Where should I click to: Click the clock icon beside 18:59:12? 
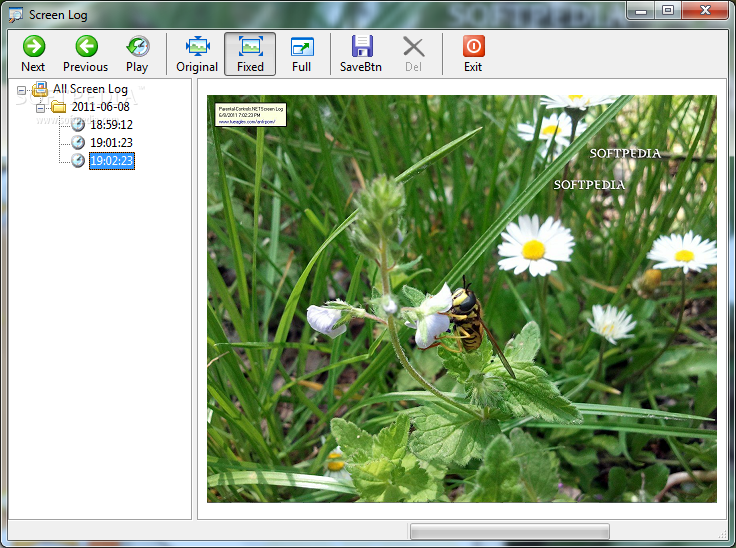coord(78,125)
